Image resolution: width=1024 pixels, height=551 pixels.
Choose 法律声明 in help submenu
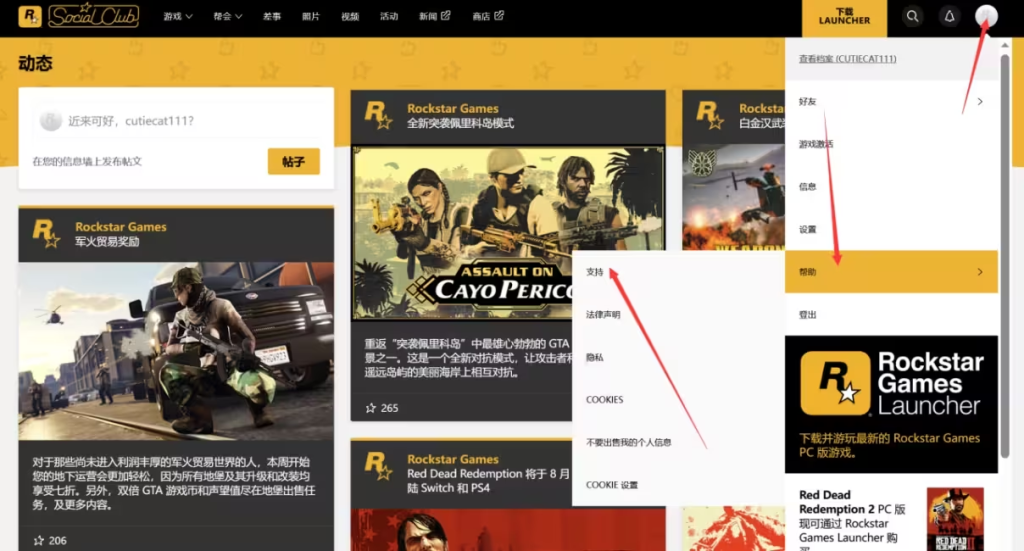(678, 314)
